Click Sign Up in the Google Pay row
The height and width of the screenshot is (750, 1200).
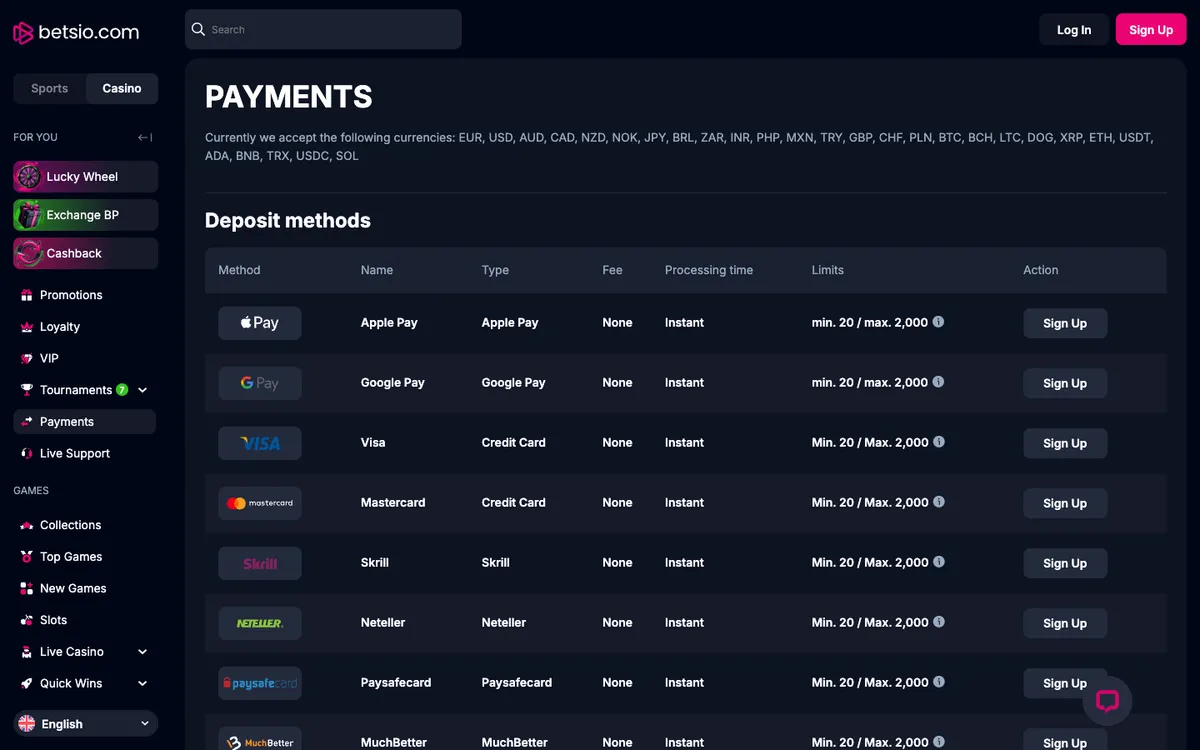tap(1065, 383)
